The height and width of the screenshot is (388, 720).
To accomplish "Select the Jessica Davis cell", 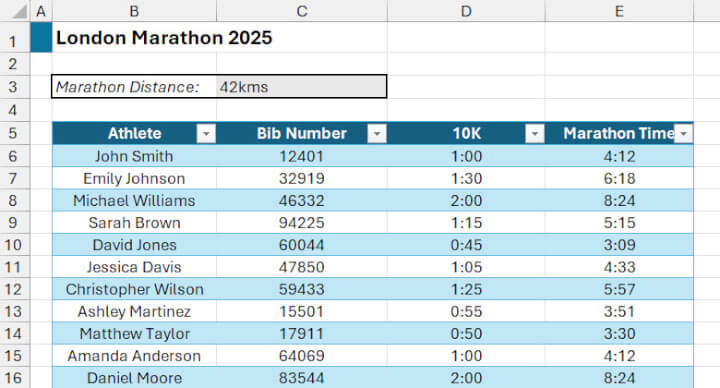I will point(134,267).
